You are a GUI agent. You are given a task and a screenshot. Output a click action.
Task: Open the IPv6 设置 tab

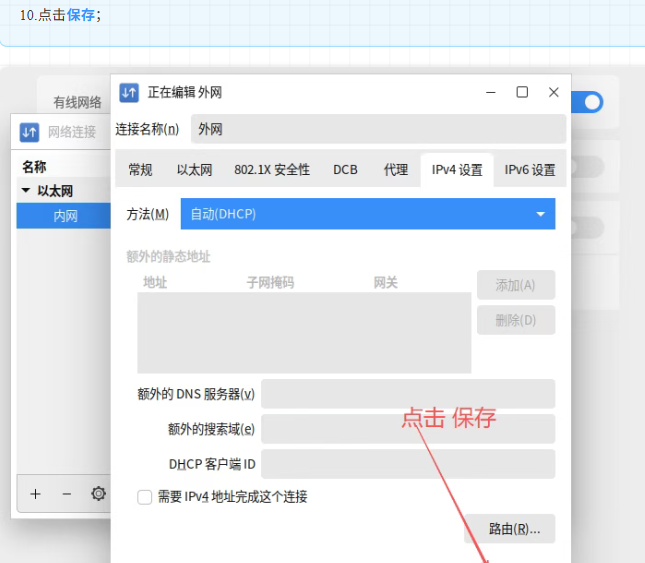tap(529, 170)
